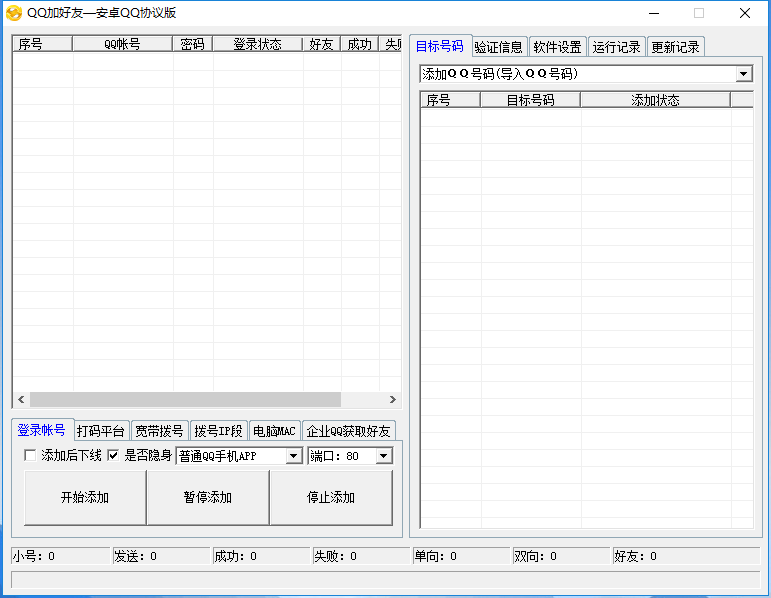Click the account list right scroll arrow
Viewport: 771px width, 598px height.
(x=392, y=399)
